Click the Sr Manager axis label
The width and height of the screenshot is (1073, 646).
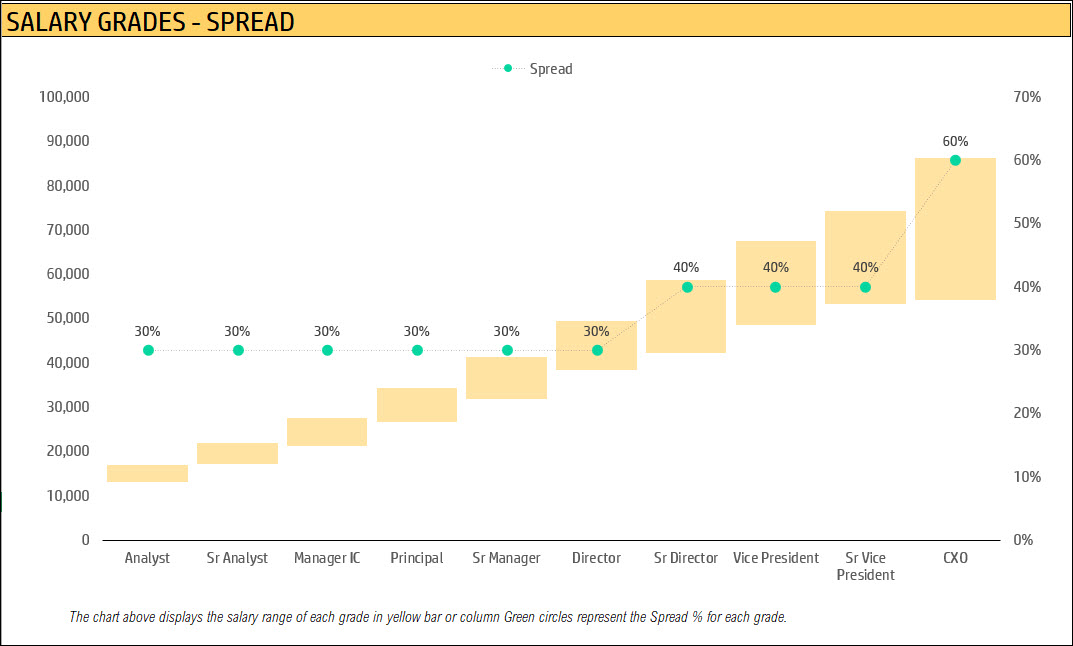point(506,558)
